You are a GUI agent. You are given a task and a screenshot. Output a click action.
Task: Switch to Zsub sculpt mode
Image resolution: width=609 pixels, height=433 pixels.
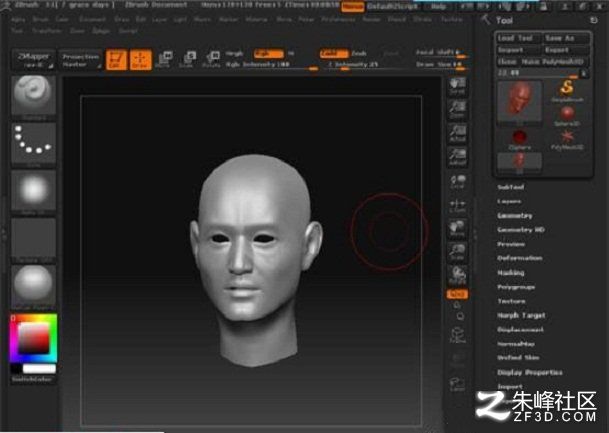tap(359, 54)
